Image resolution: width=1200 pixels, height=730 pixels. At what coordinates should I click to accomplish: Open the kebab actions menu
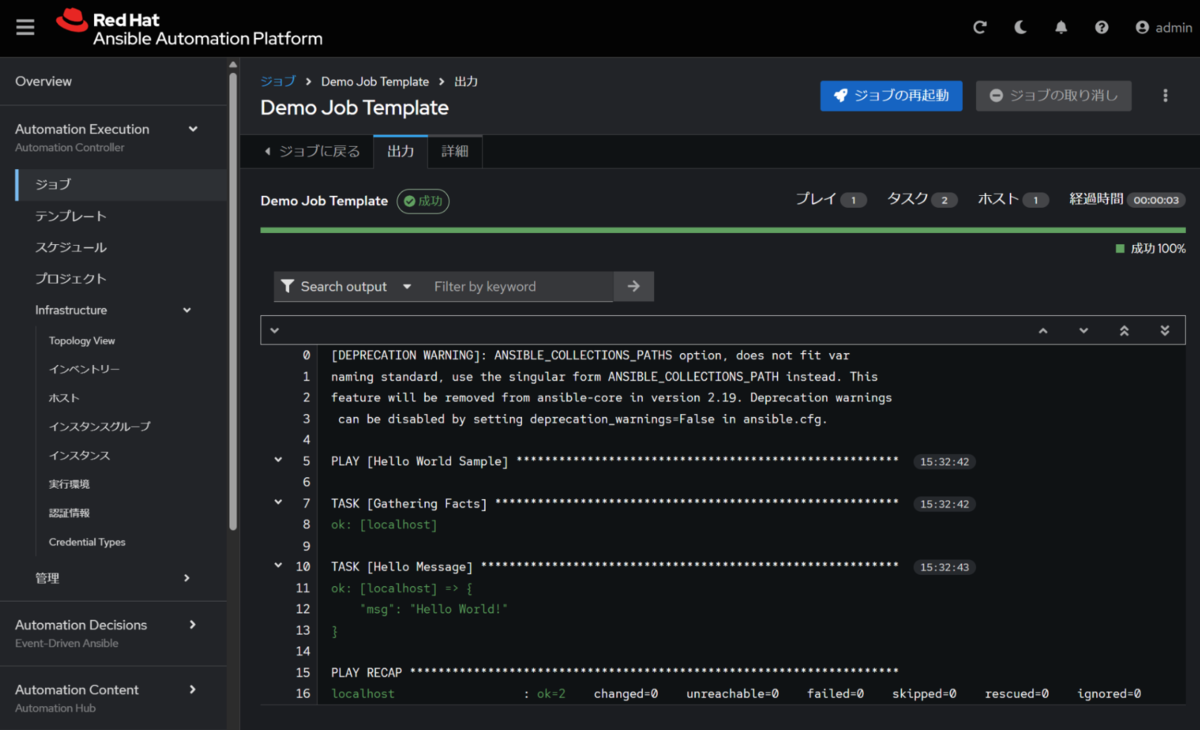pyautogui.click(x=1165, y=96)
